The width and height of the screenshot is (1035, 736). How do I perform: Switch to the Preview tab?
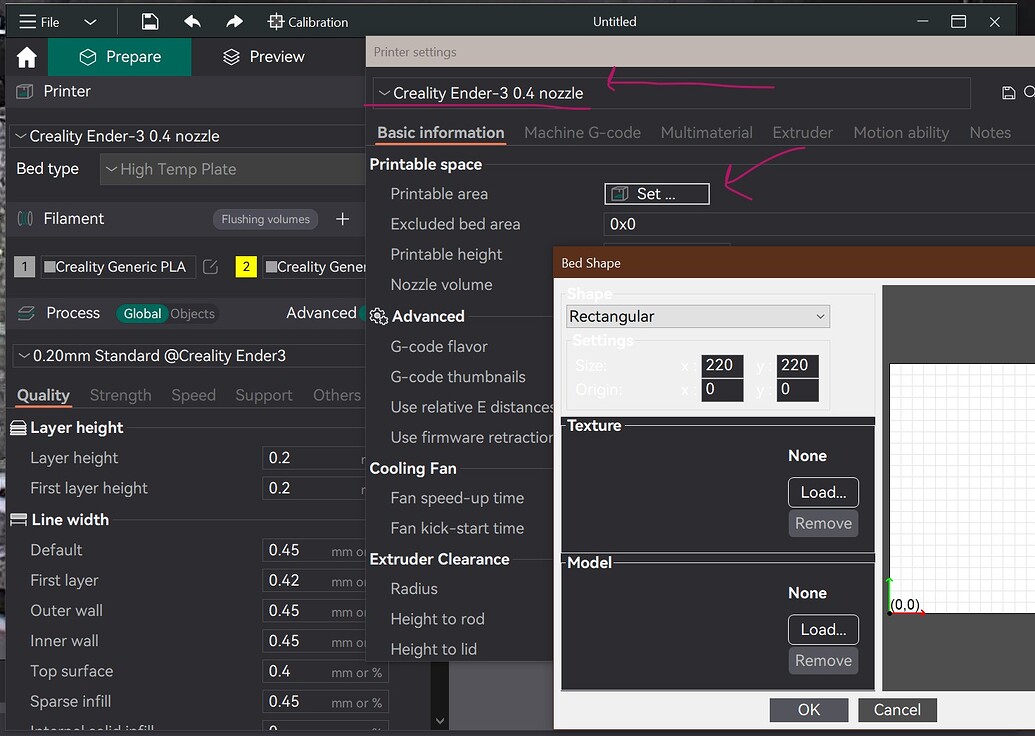263,57
